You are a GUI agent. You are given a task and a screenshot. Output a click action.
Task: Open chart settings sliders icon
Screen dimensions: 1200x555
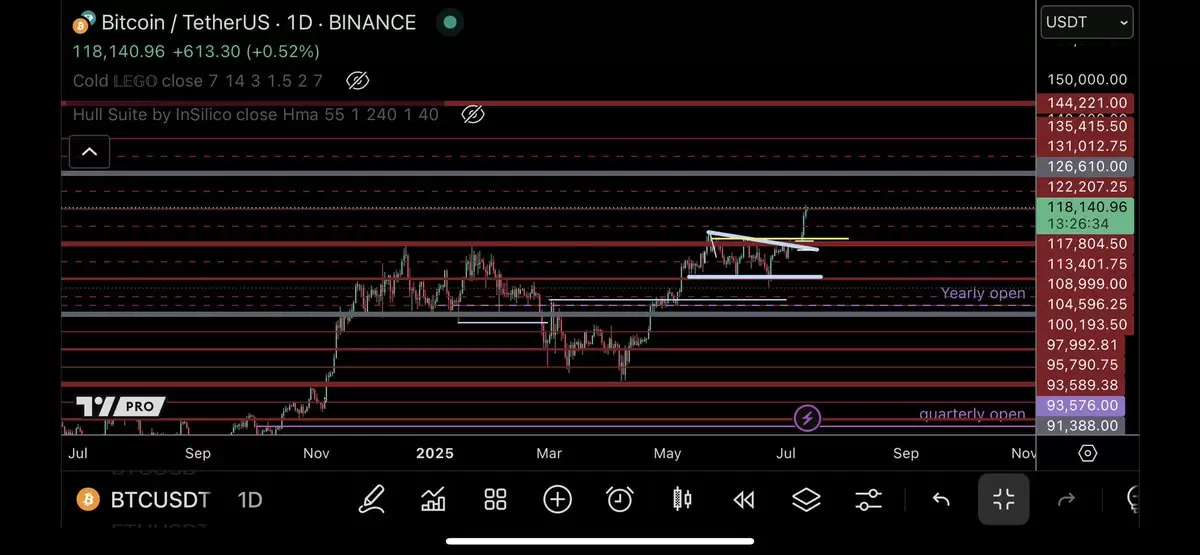(x=868, y=499)
